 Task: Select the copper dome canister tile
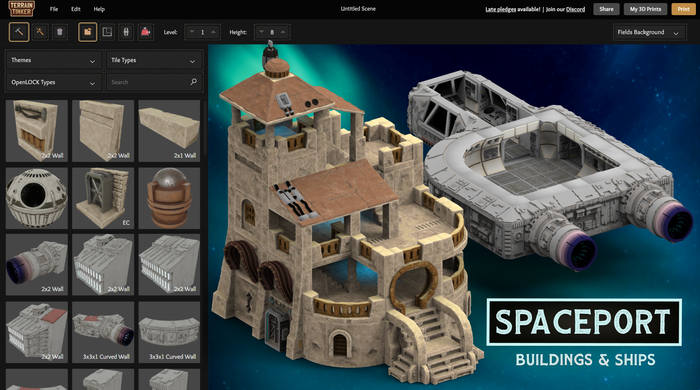pyautogui.click(x=169, y=198)
